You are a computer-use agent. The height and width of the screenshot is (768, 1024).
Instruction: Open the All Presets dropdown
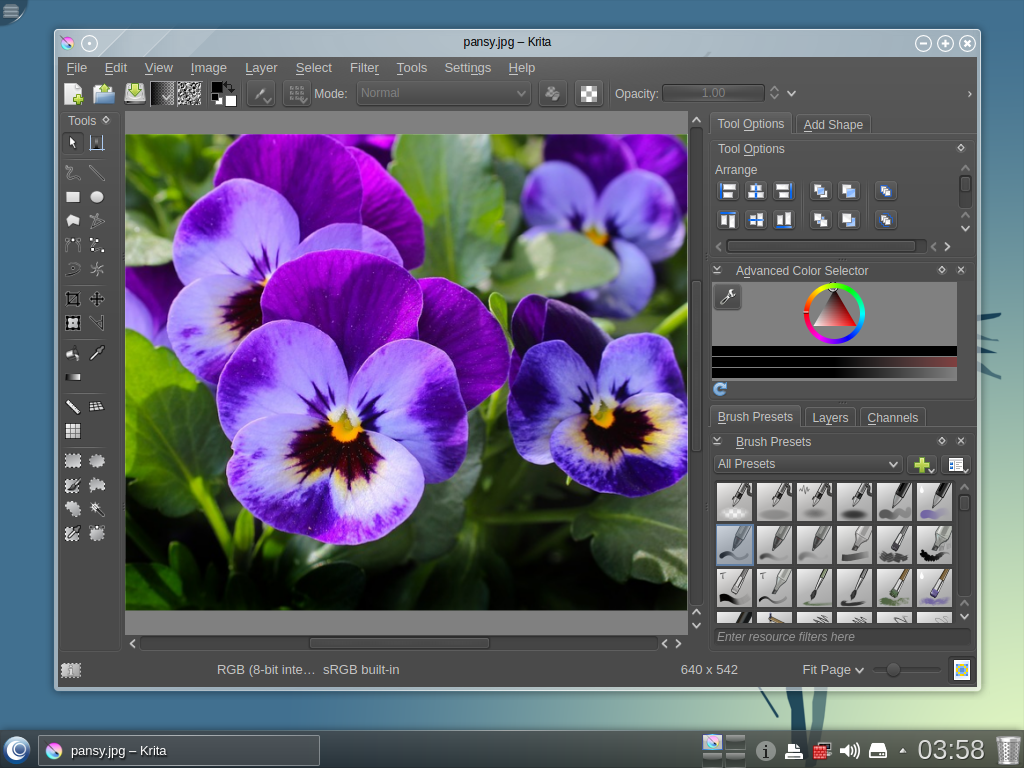click(807, 464)
